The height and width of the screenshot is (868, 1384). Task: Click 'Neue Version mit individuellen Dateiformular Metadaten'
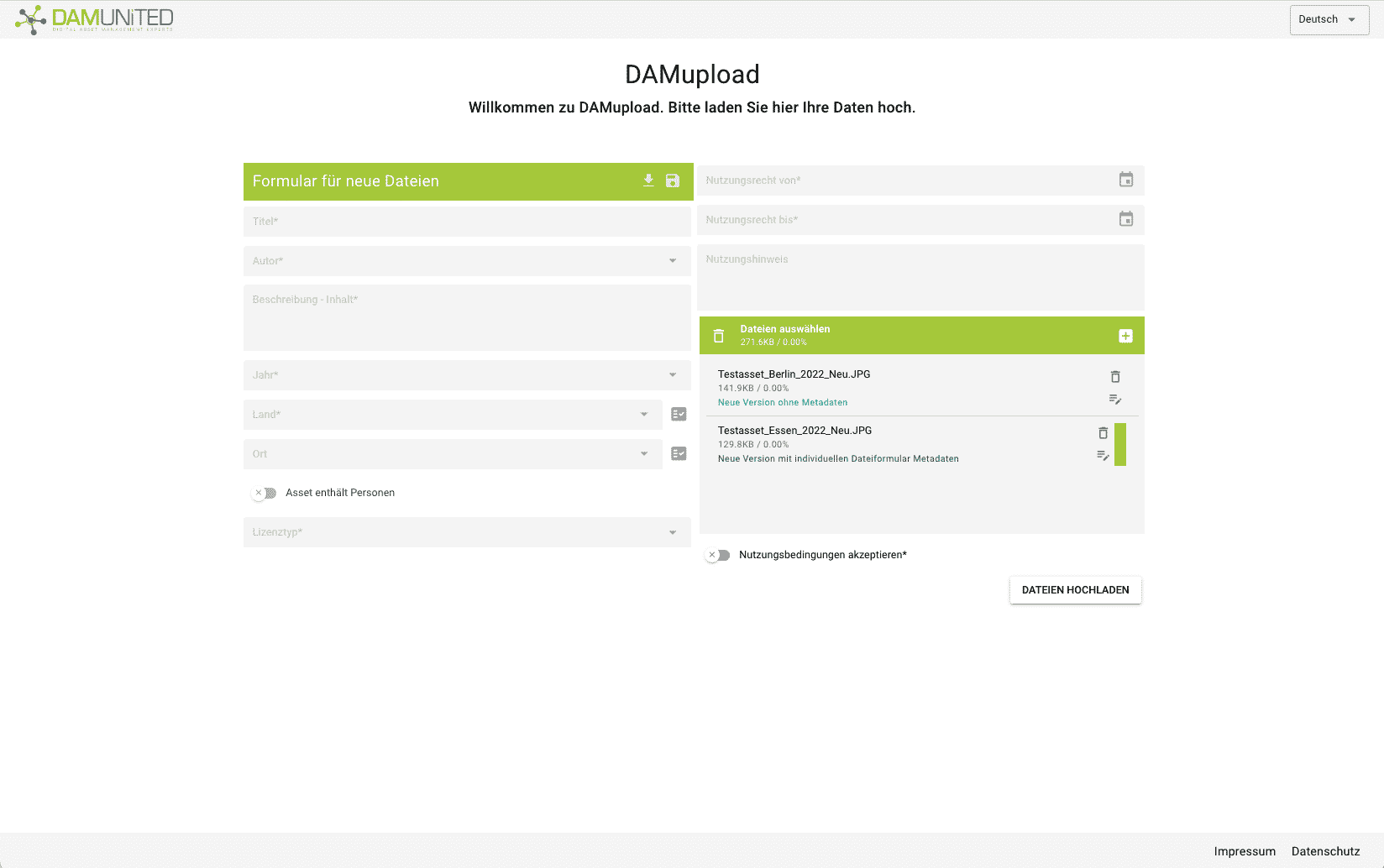tap(838, 459)
